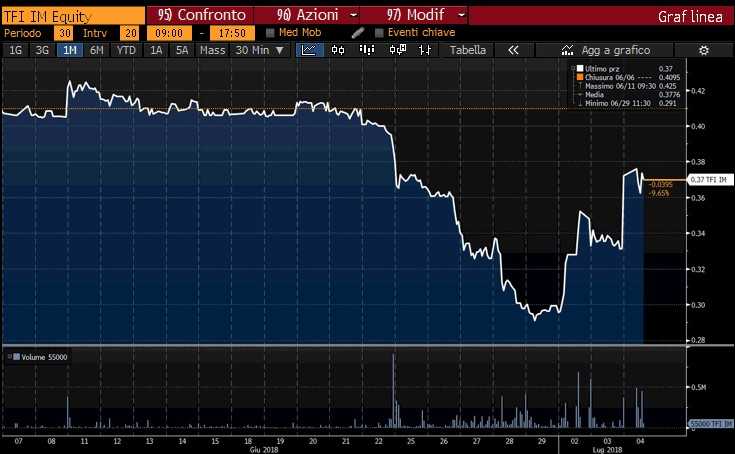
Task: Select the 1A time range tab
Action: tap(156, 50)
